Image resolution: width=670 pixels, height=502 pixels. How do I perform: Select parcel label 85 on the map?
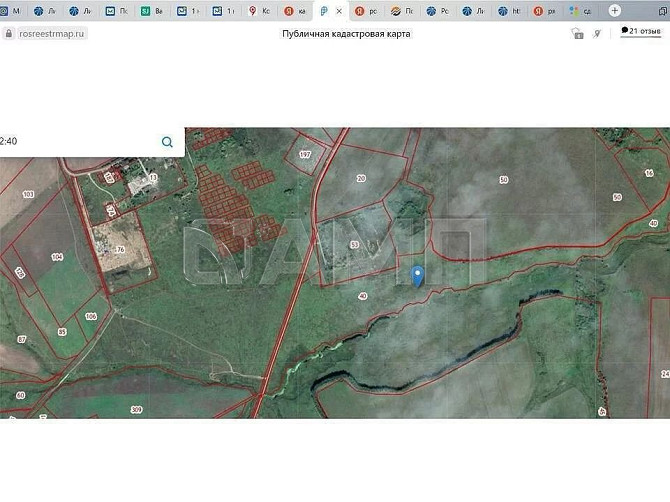62,332
